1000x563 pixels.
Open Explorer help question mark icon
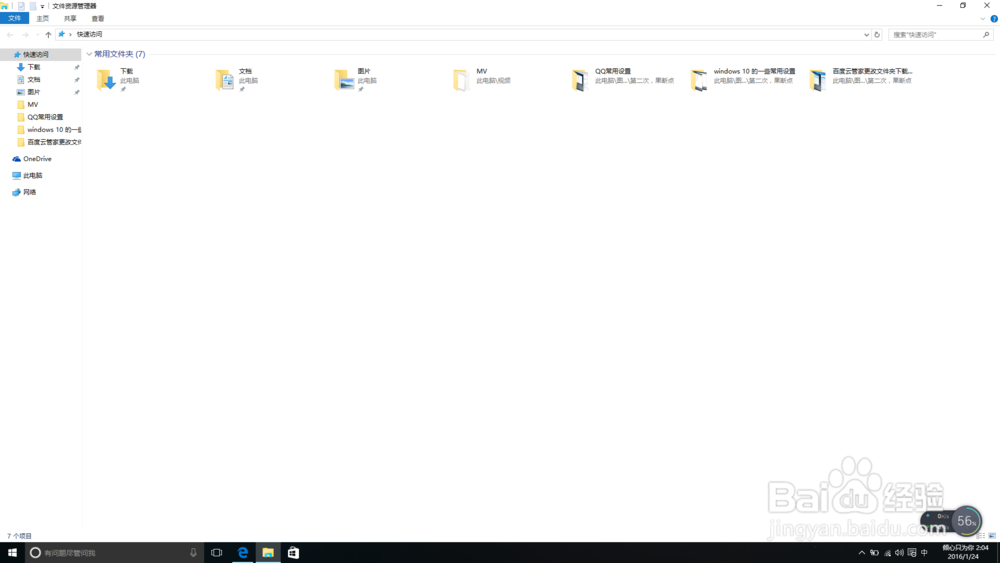(994, 18)
